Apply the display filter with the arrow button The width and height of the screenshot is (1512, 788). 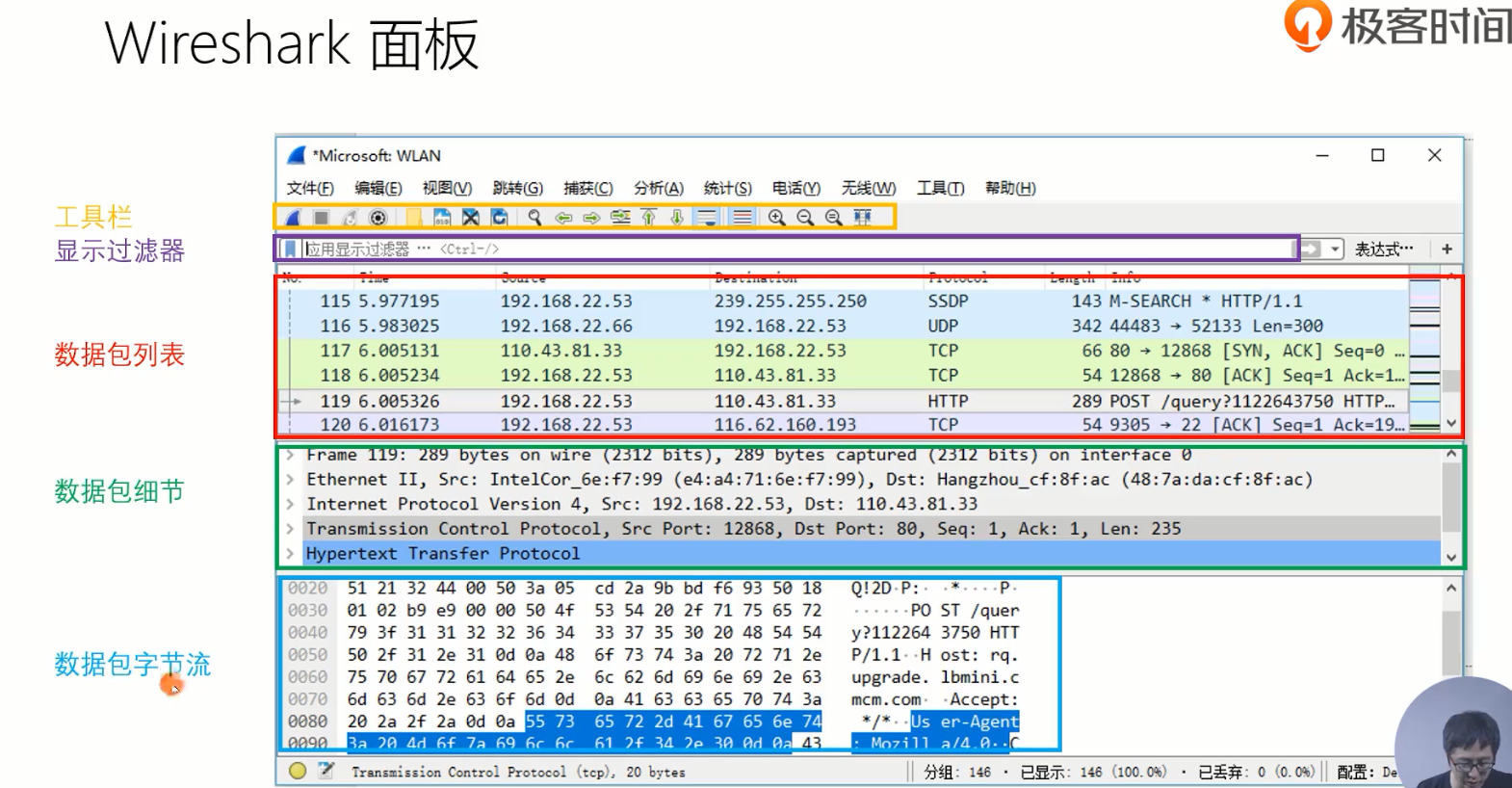point(1311,250)
